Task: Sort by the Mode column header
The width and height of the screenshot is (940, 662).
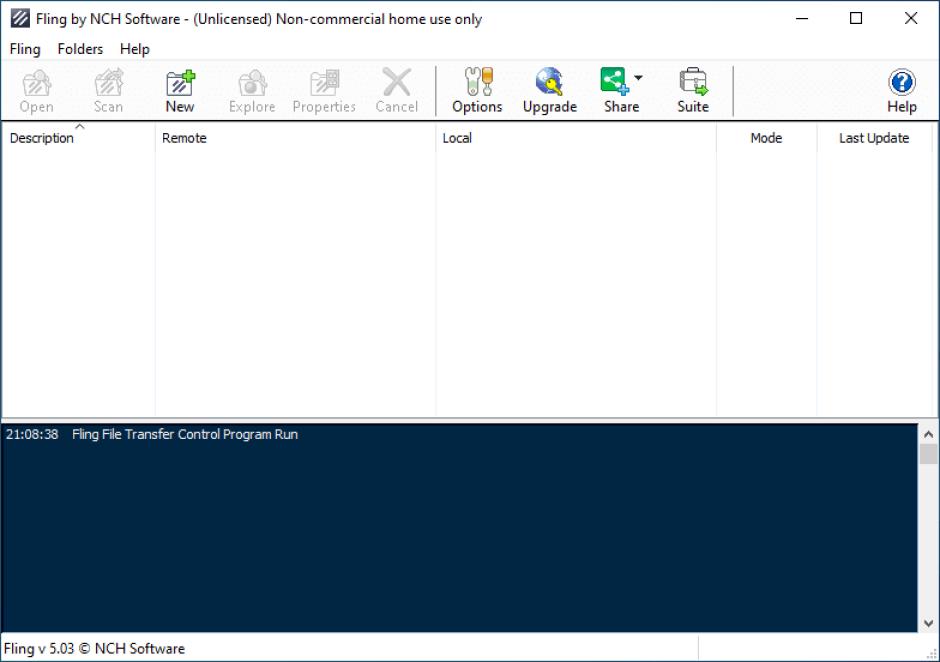Action: (x=766, y=138)
